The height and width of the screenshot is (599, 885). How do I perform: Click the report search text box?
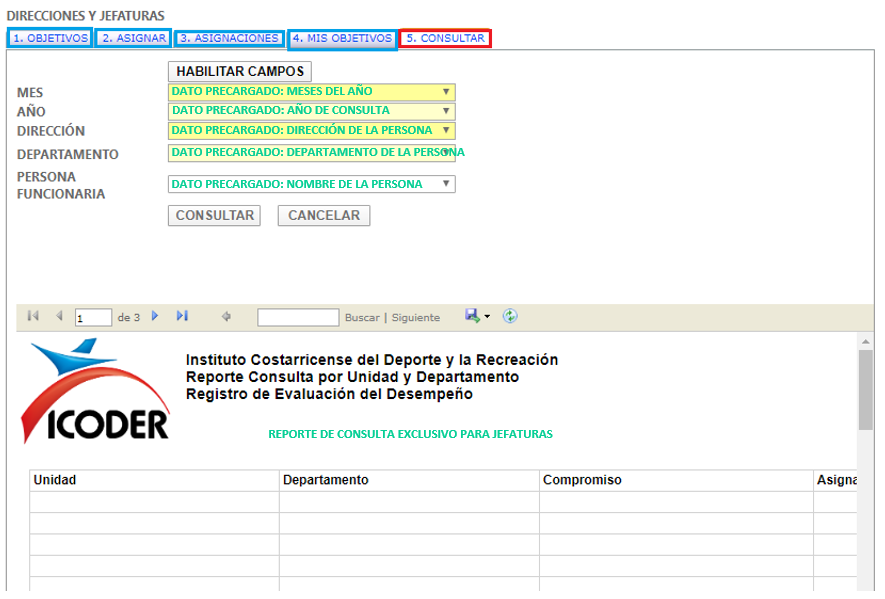[298, 317]
